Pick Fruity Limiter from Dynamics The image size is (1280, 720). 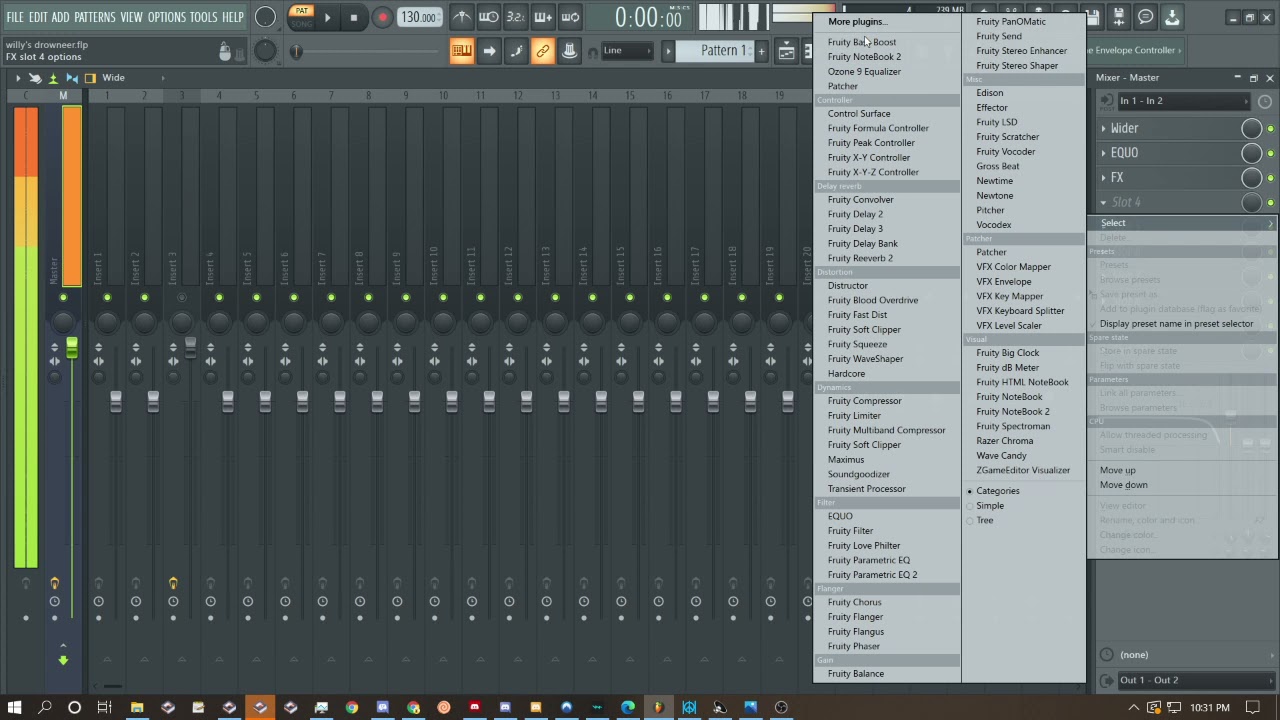click(x=854, y=416)
